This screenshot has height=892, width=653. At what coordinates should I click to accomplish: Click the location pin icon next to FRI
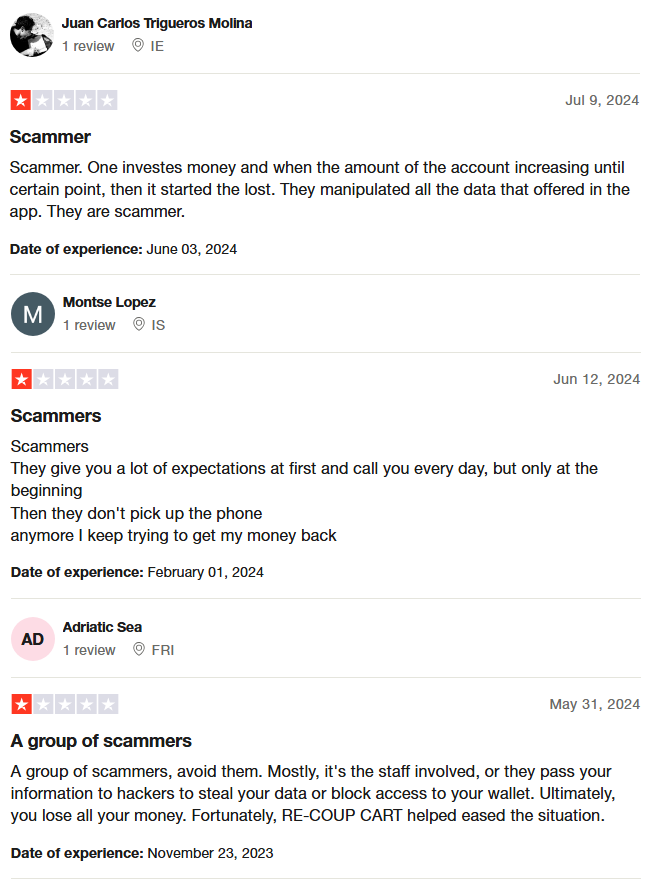[x=139, y=649]
